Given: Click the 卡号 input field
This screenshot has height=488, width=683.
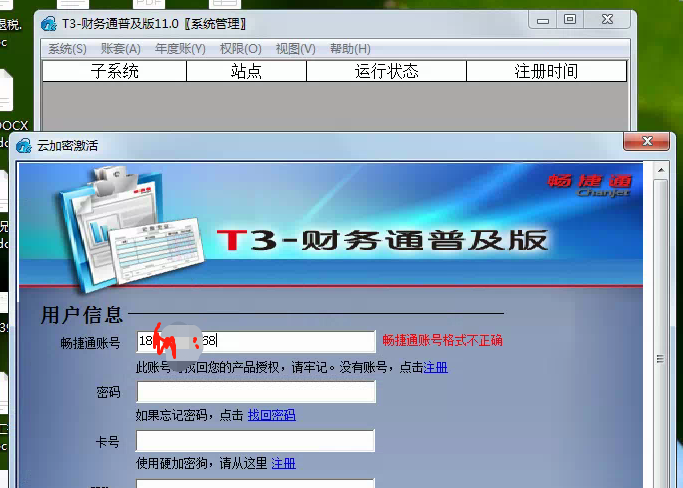Looking at the screenshot, I should pyautogui.click(x=255, y=441).
